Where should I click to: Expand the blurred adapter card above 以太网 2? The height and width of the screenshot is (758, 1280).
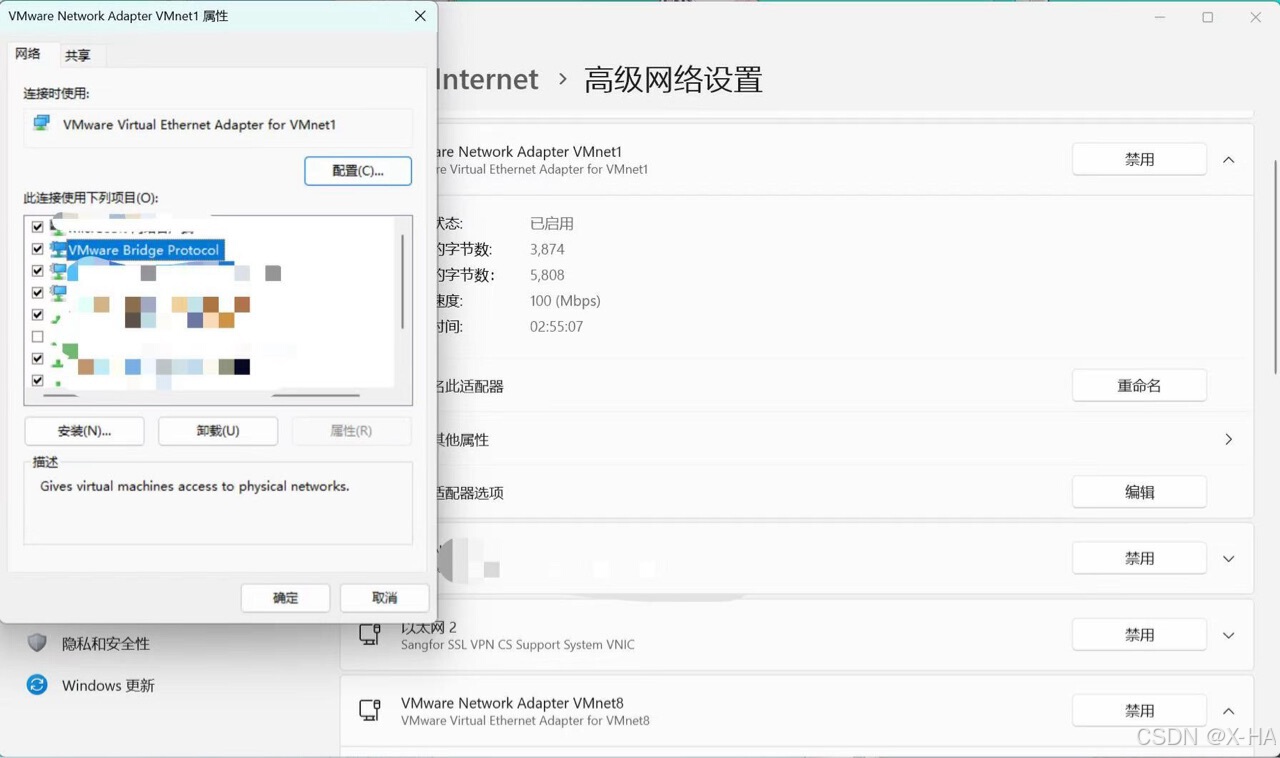pos(1229,559)
